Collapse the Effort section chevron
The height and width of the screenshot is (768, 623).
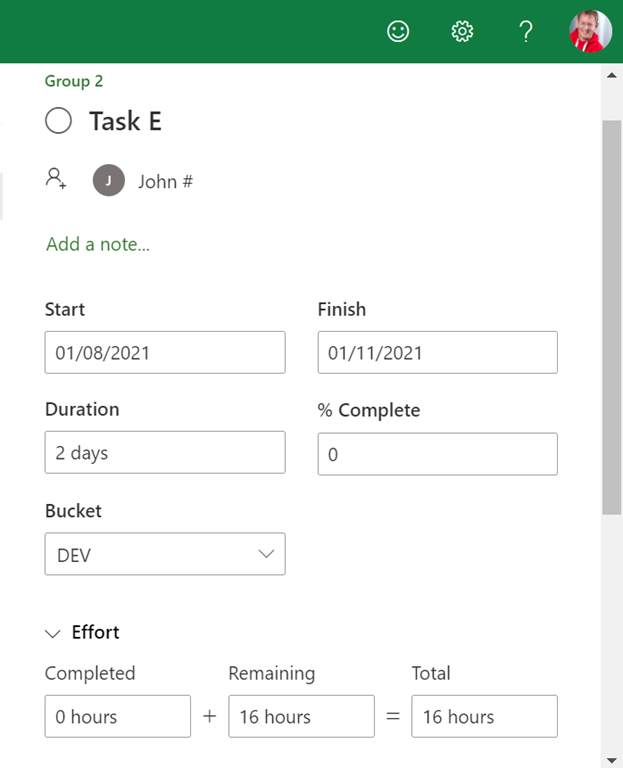(x=52, y=633)
